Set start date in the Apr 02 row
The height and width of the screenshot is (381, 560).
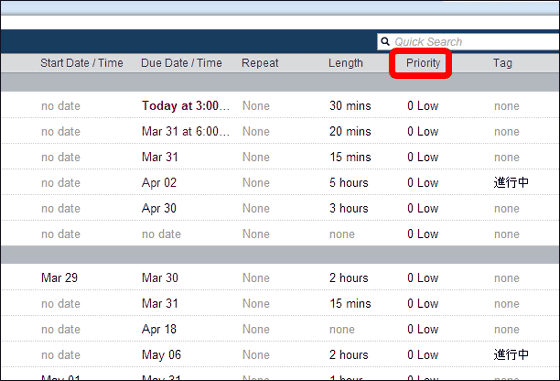tap(61, 183)
